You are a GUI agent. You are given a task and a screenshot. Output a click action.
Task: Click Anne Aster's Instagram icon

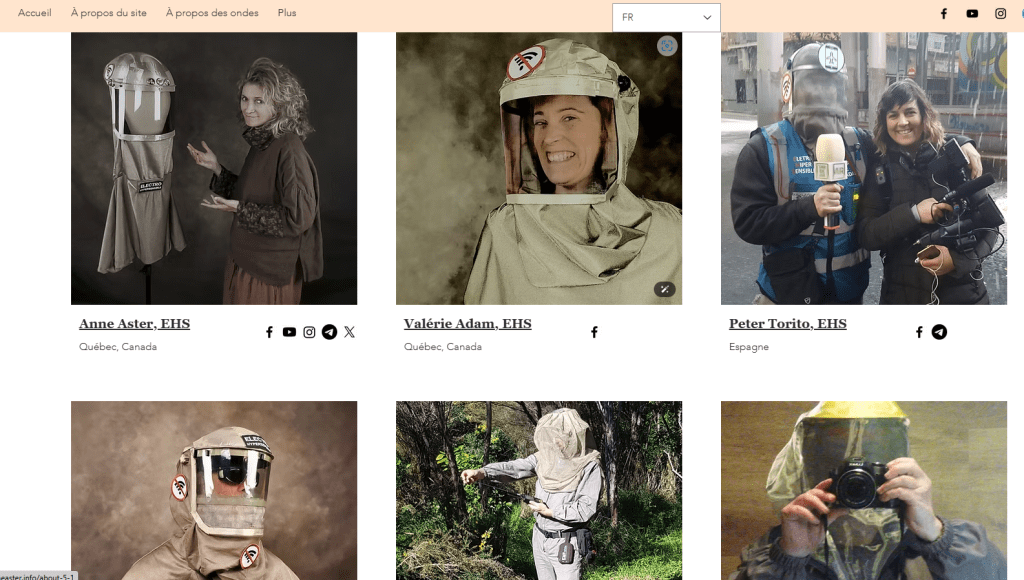(x=309, y=332)
